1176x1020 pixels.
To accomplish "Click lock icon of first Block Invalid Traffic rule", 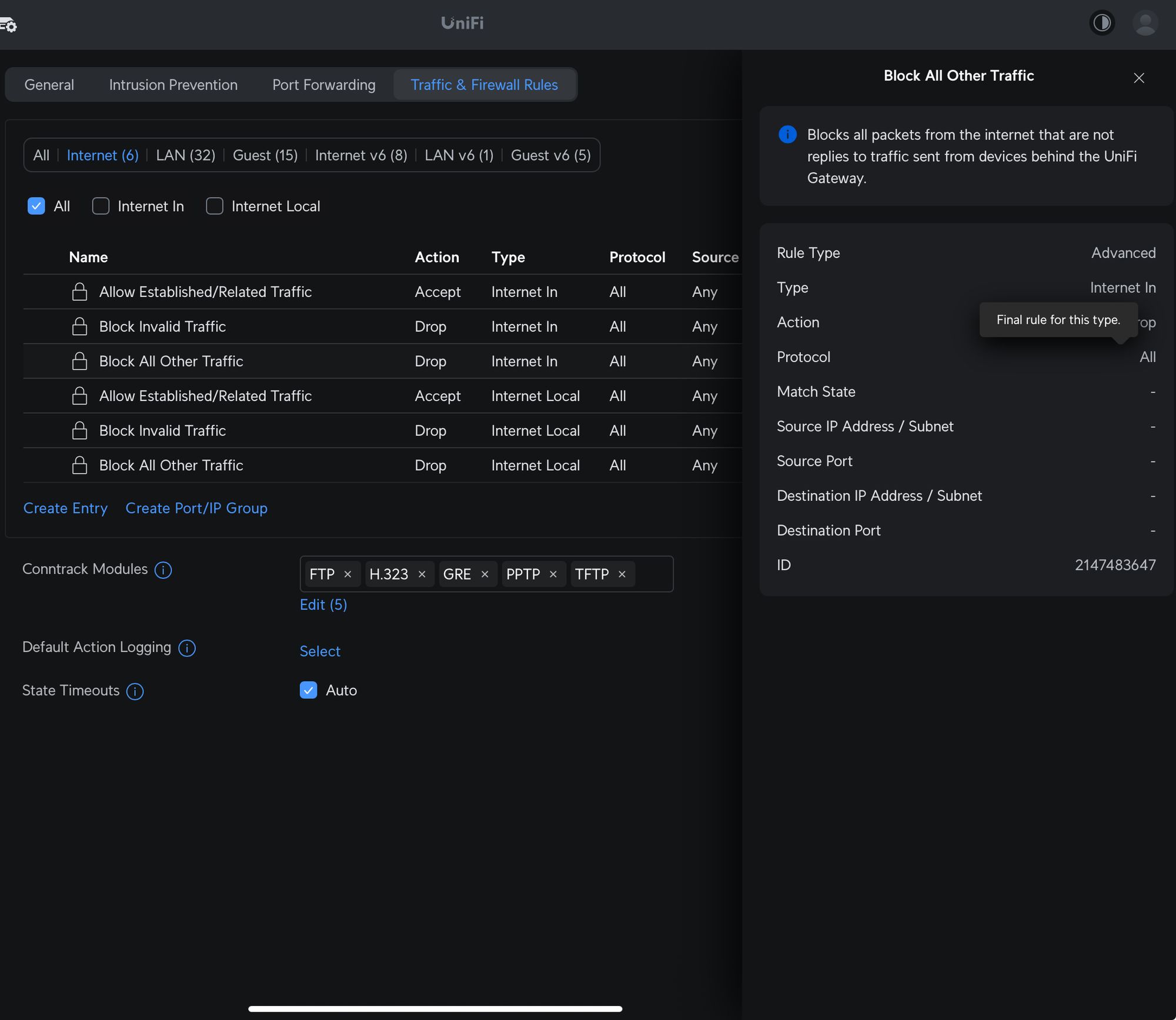I will pyautogui.click(x=79, y=327).
